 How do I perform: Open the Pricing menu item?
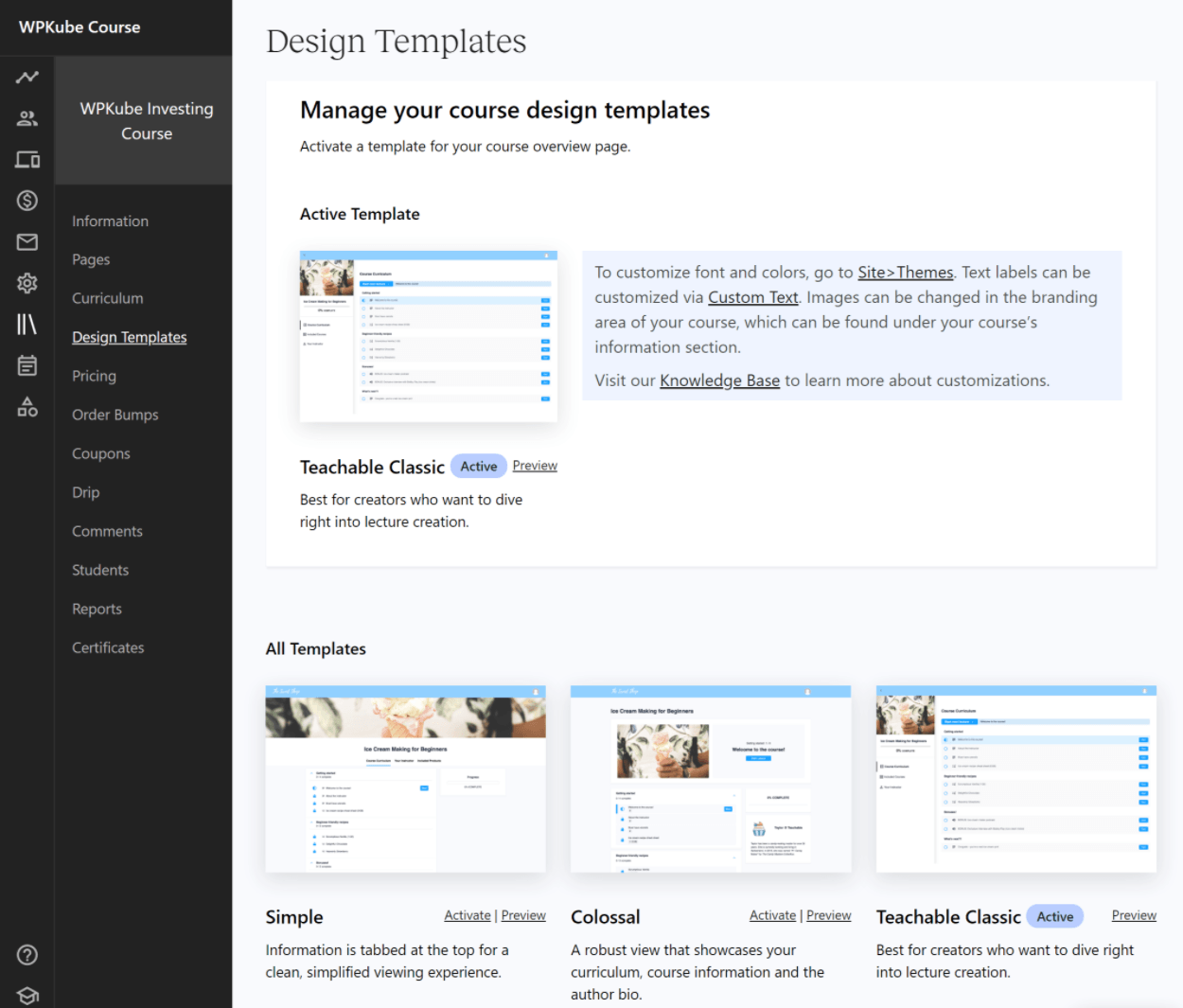94,376
